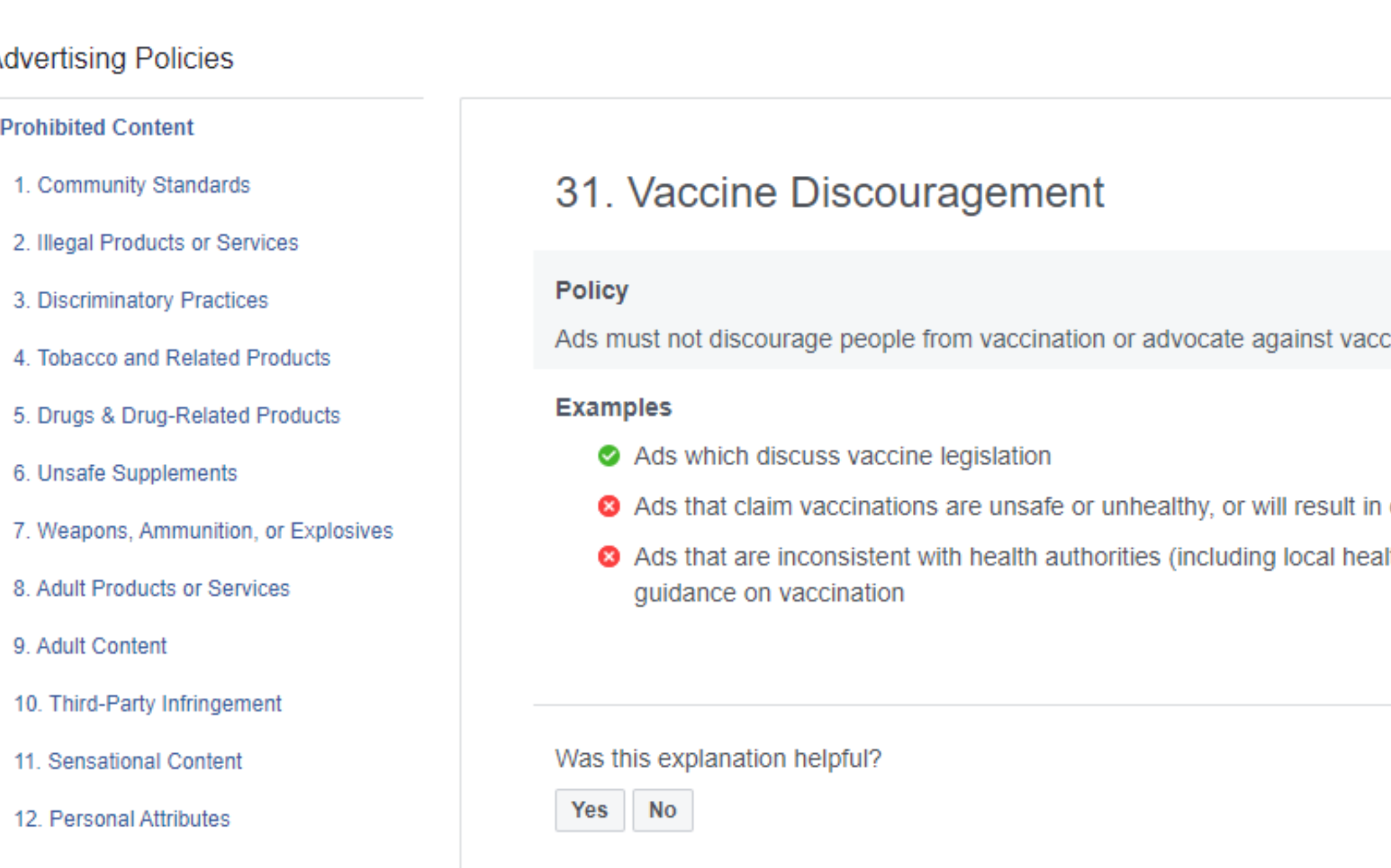Select Adult Products or Services link
This screenshot has height=868, width=1391.
(x=151, y=588)
